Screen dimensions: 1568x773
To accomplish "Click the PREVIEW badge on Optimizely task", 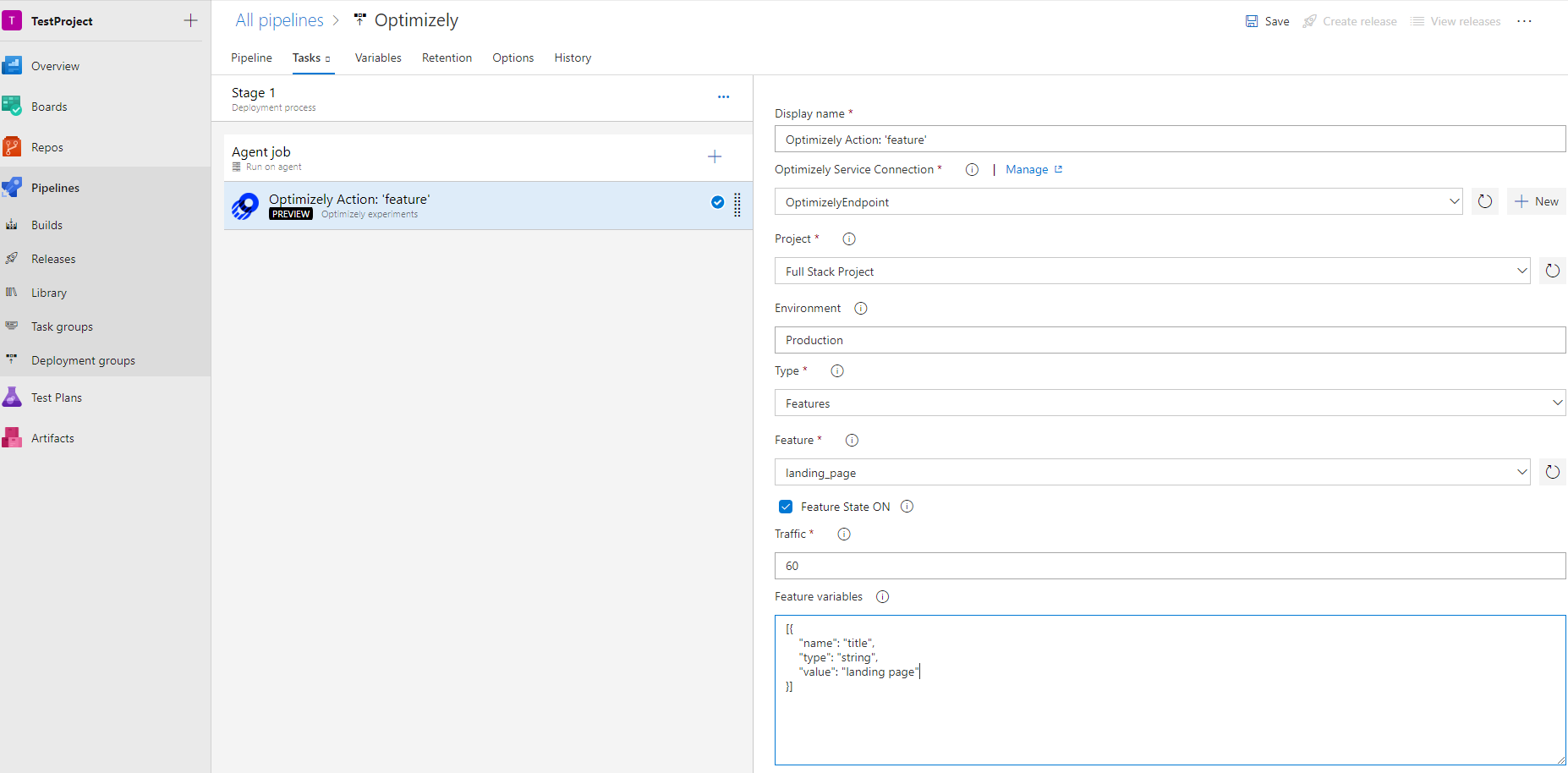I will click(x=291, y=215).
